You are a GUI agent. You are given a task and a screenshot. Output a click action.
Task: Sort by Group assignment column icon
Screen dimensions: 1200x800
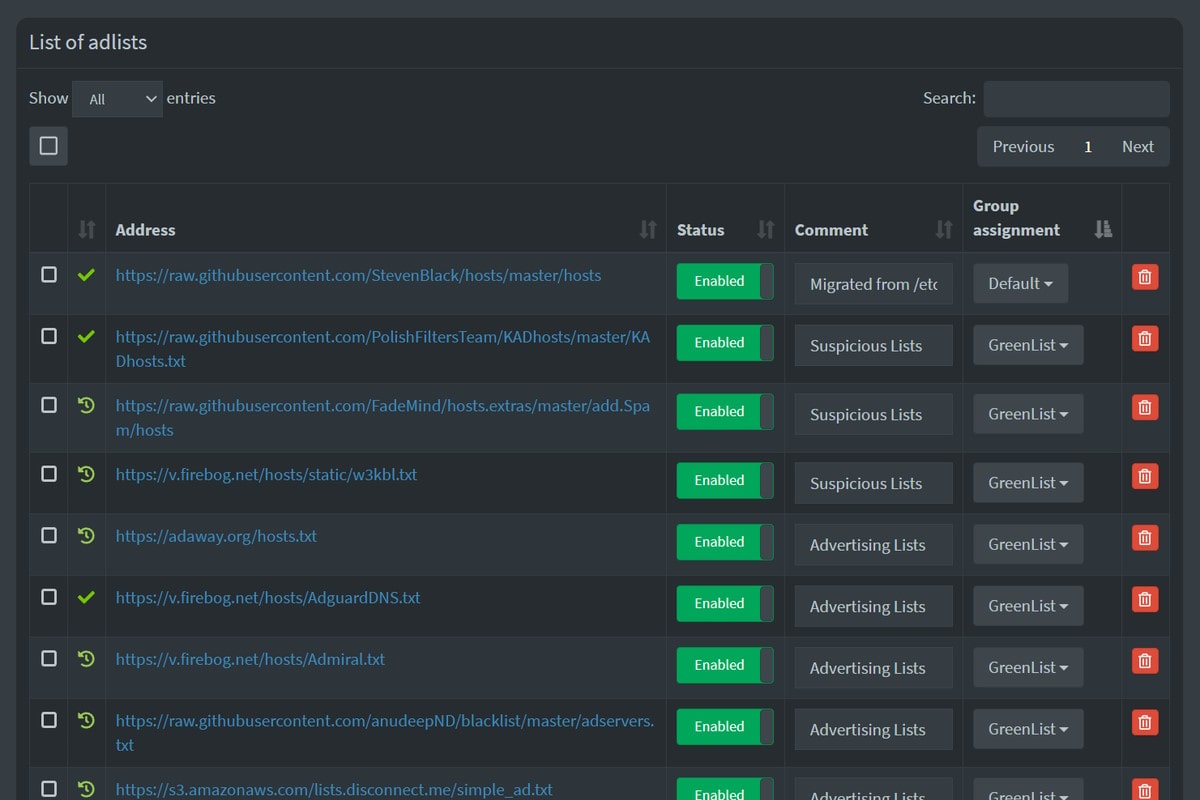click(x=1102, y=230)
